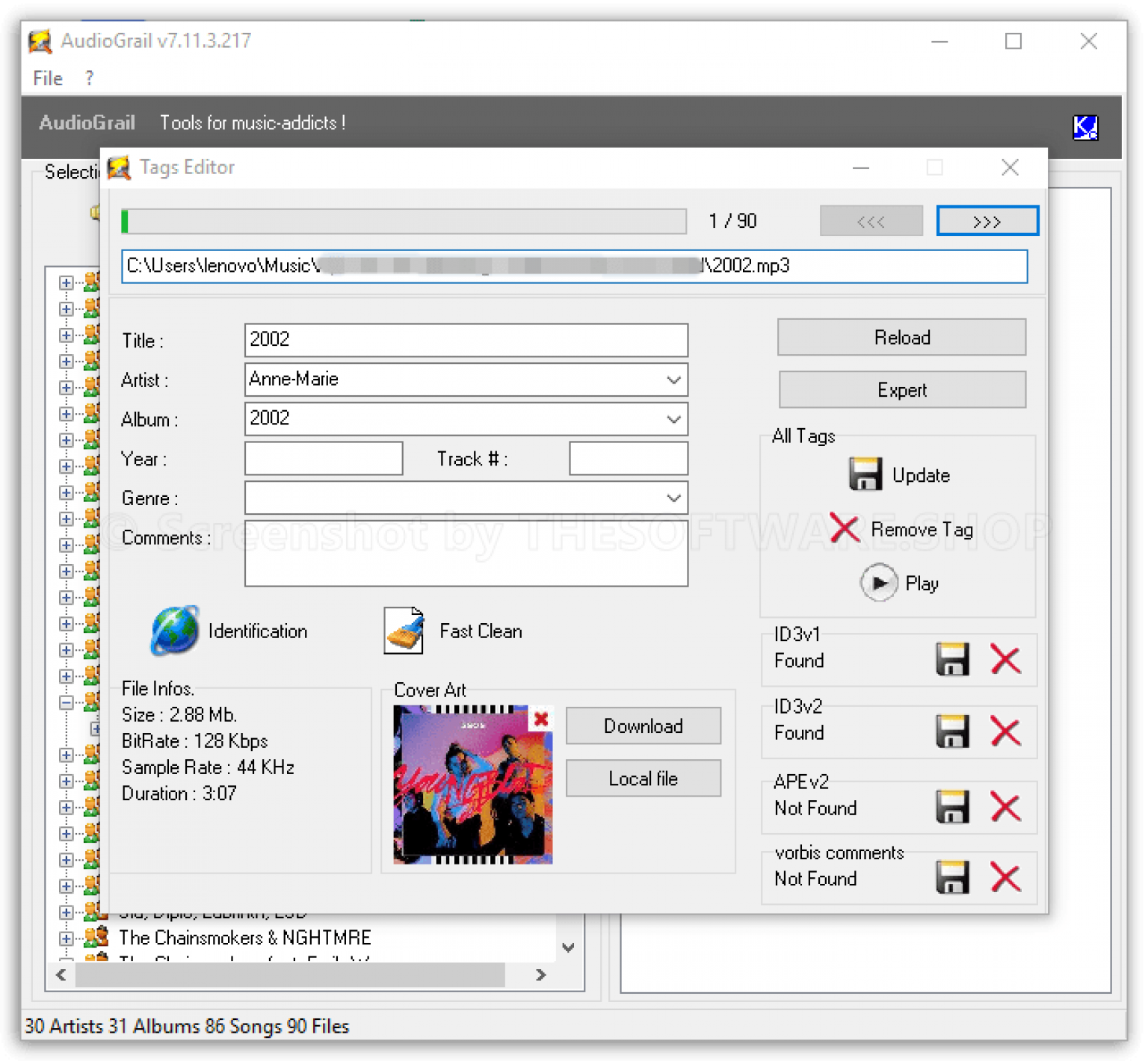
Task: Delete vorbis comments with red X
Action: click(1005, 877)
